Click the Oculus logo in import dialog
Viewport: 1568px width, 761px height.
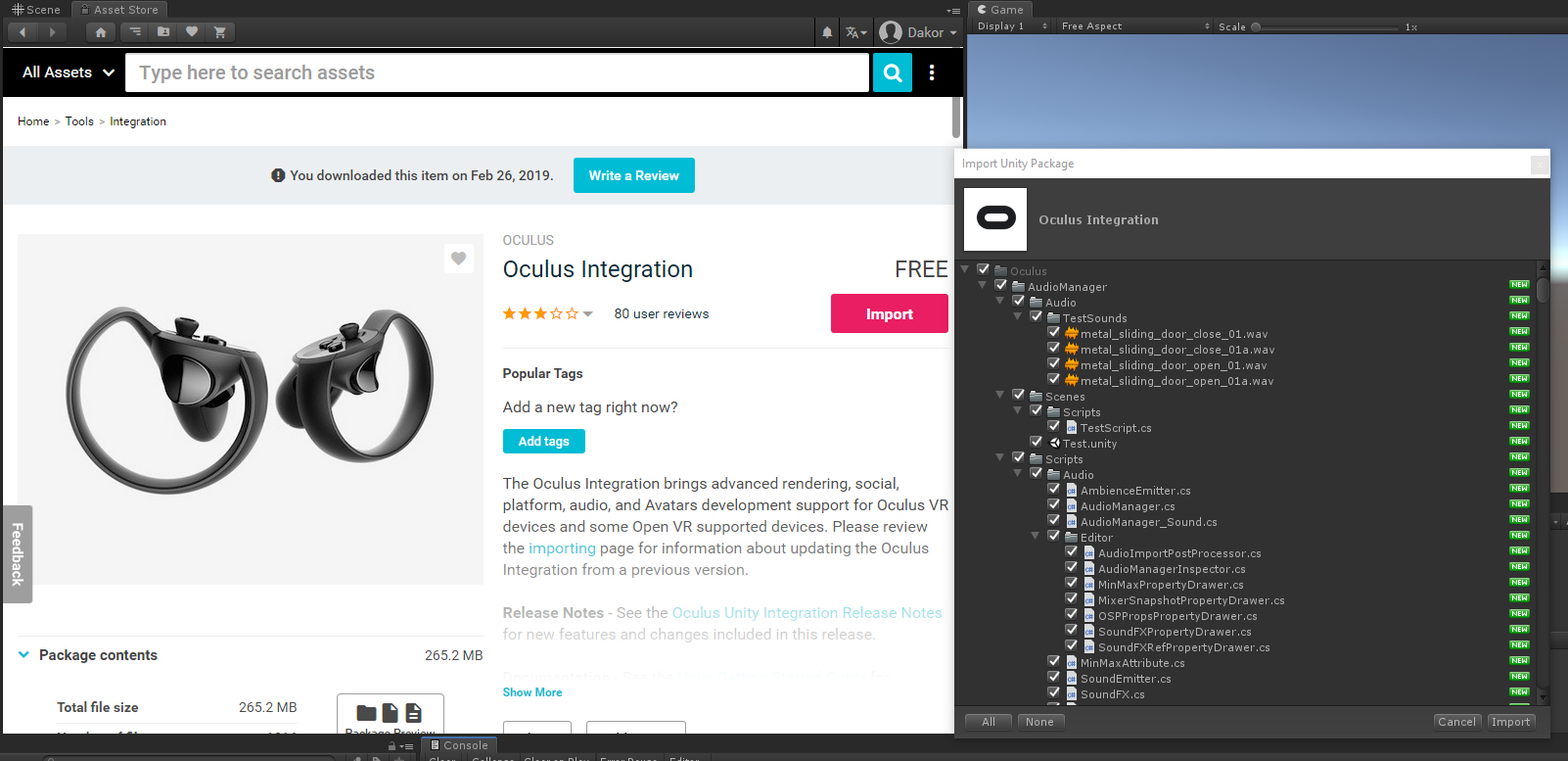point(995,219)
